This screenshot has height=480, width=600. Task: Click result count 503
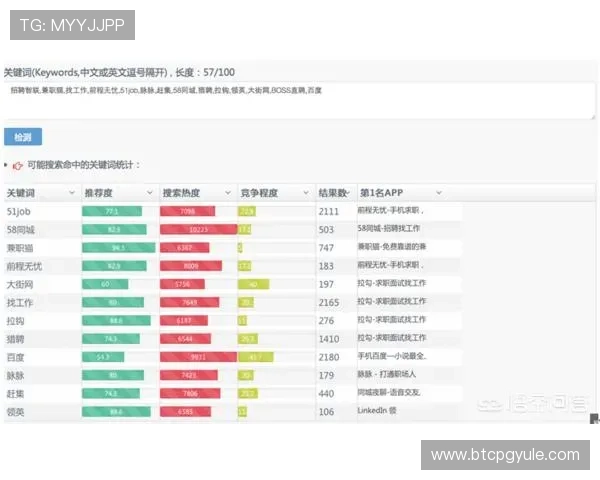pyautogui.click(x=326, y=230)
